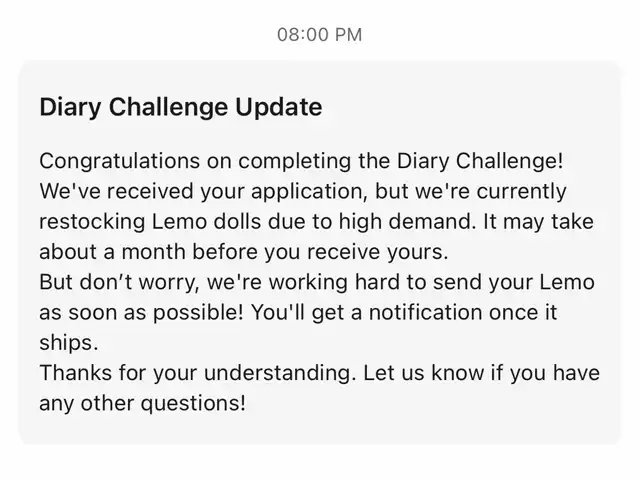The height and width of the screenshot is (480, 640).
Task: Open the Diary Challenge Update message heading
Action: coord(181,107)
